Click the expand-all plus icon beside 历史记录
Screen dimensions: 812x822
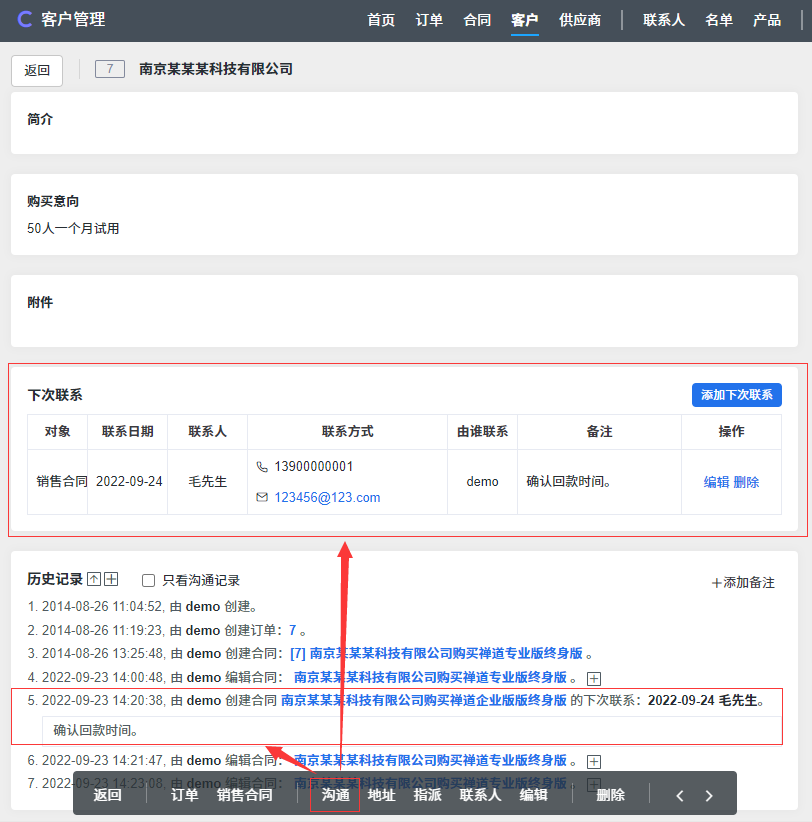coord(112,579)
